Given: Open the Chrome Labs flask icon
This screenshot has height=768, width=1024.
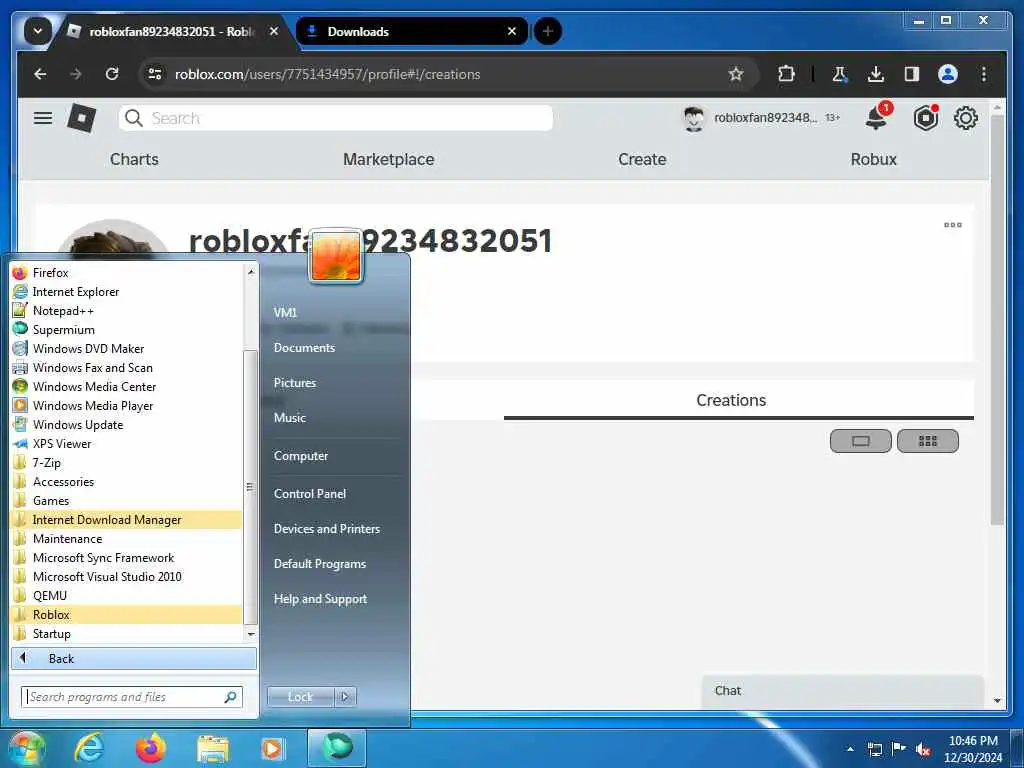Looking at the screenshot, I should (839, 74).
